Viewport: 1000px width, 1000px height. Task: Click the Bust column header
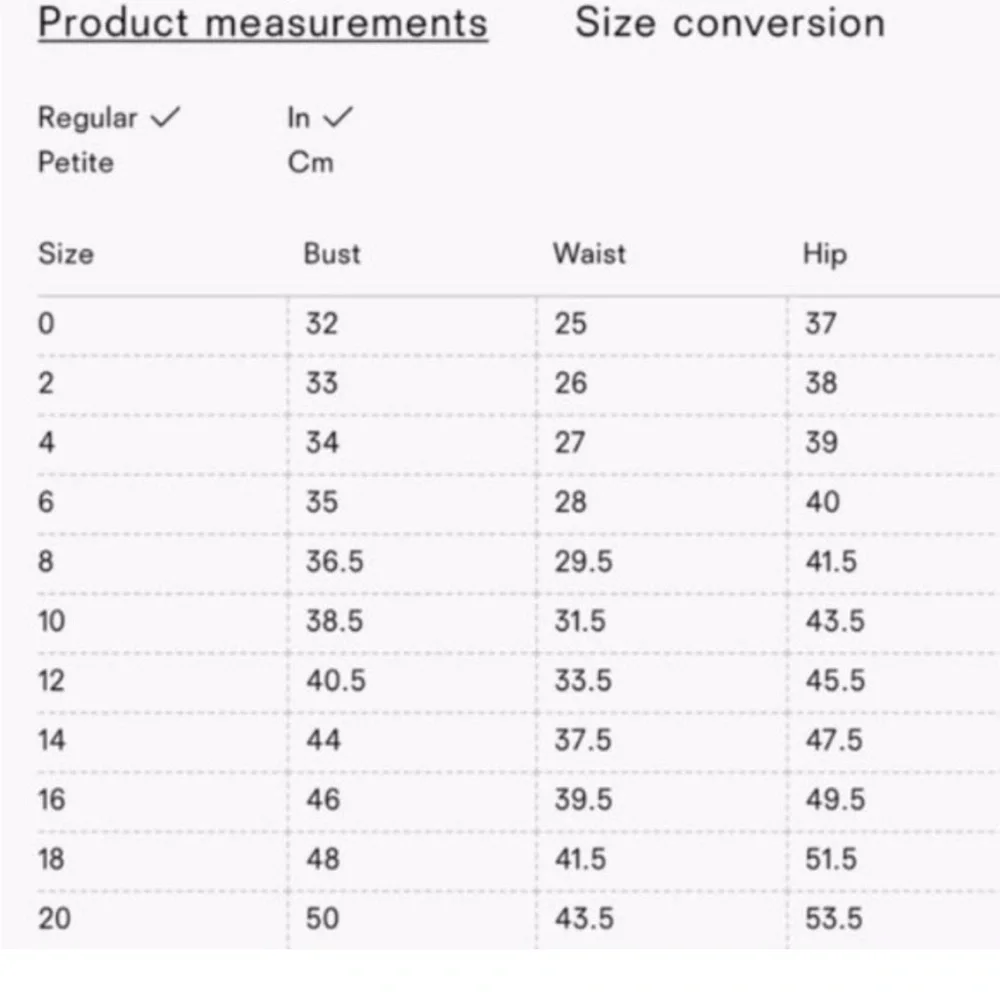[332, 254]
